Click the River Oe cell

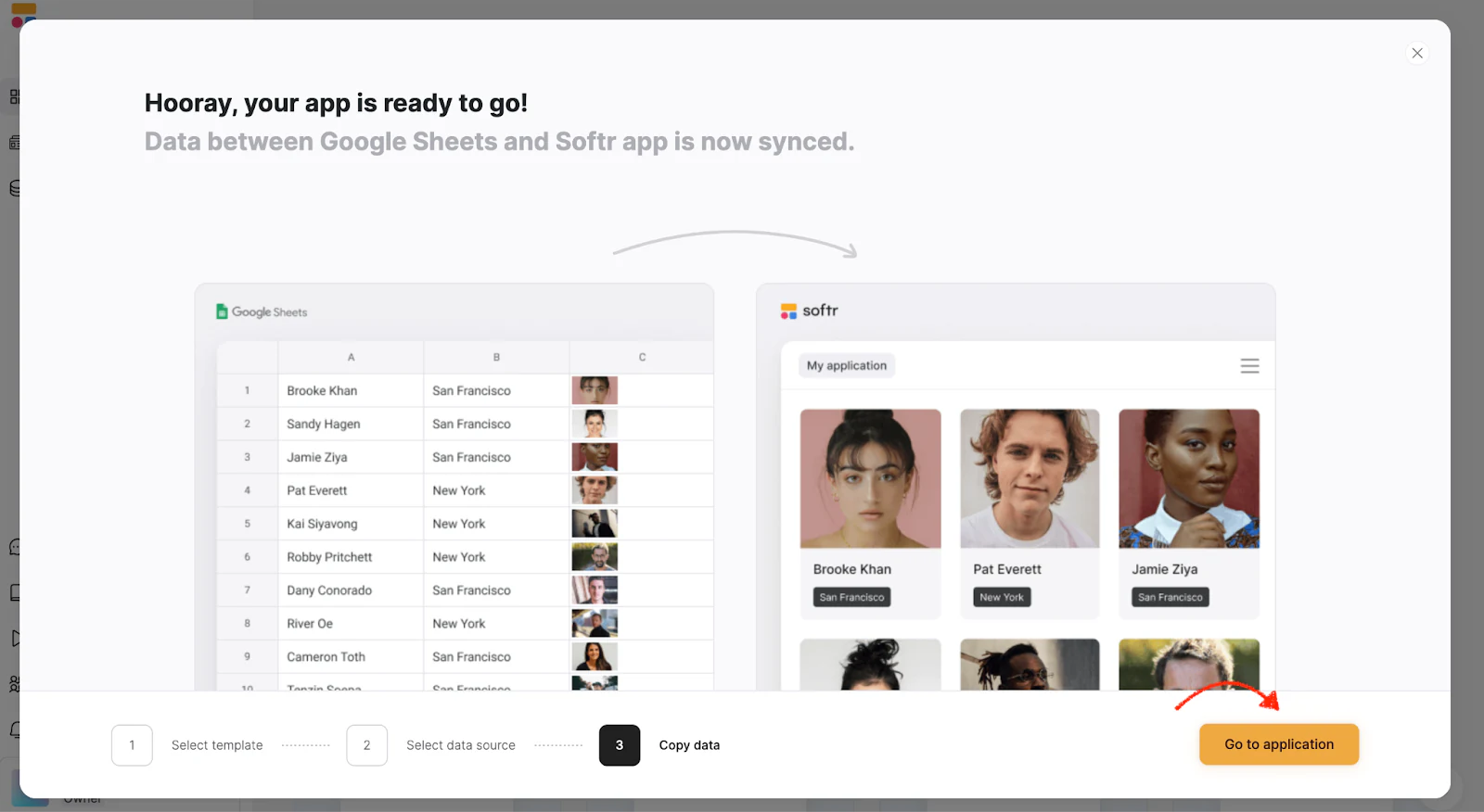(x=351, y=624)
